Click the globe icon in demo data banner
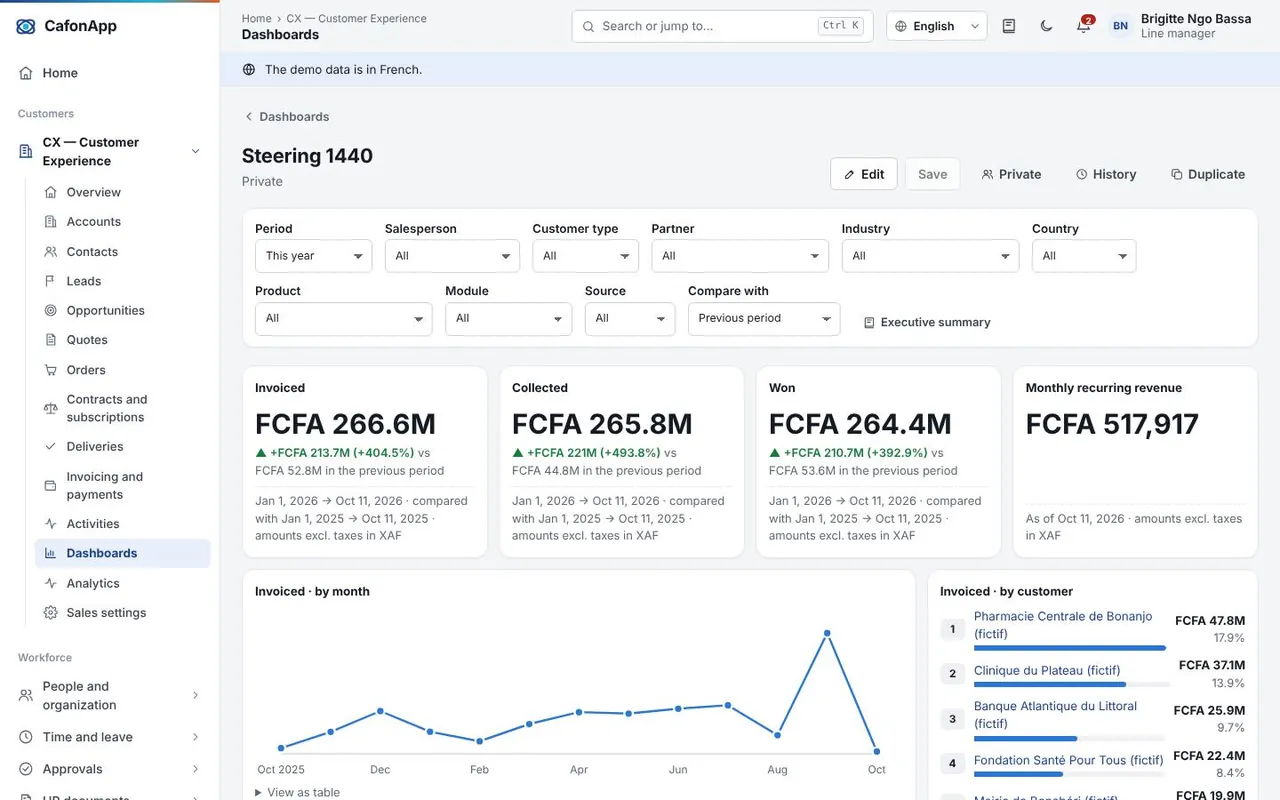The width and height of the screenshot is (1280, 800). [x=249, y=70]
